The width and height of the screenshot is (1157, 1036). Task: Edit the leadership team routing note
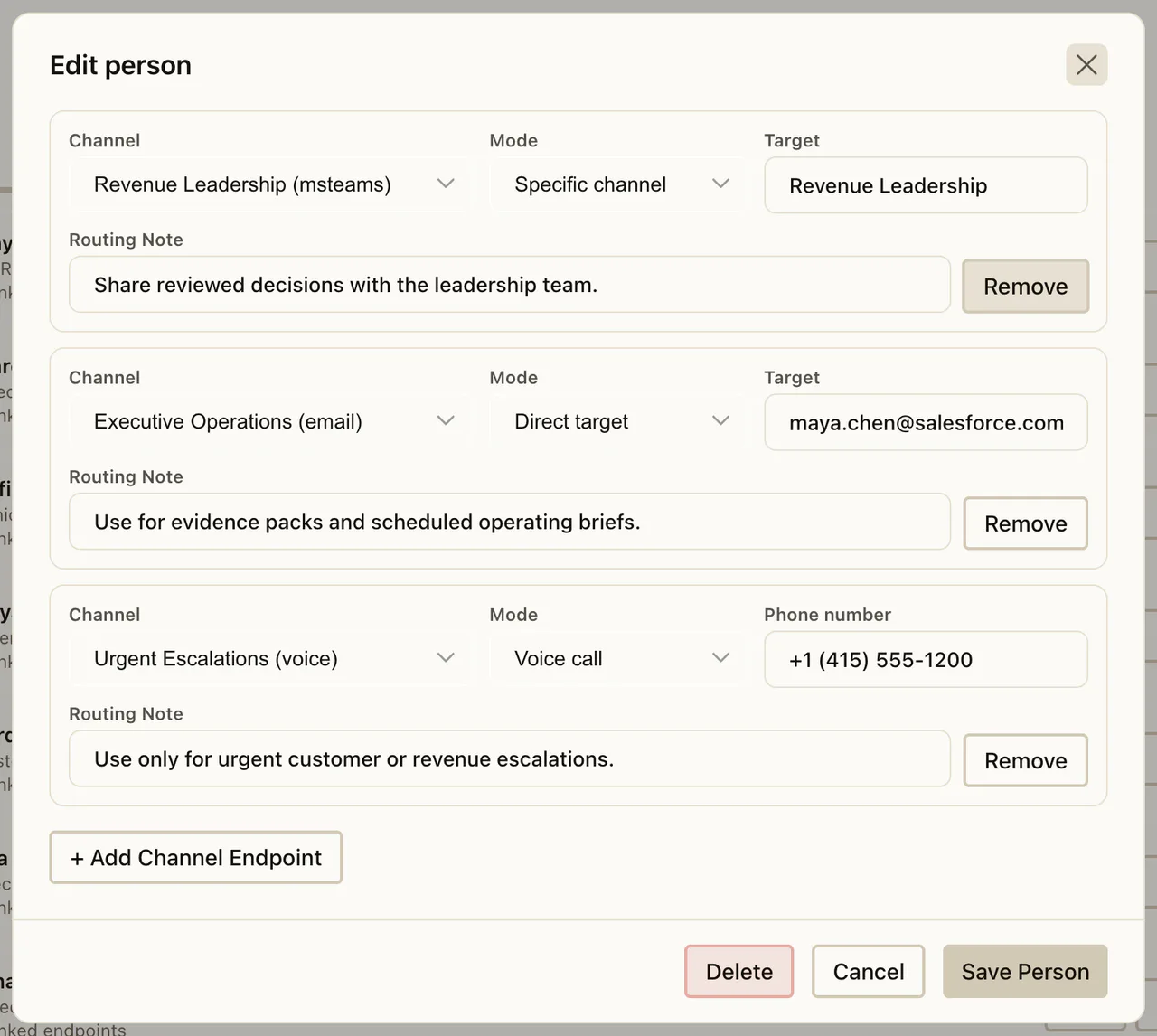[x=509, y=285]
